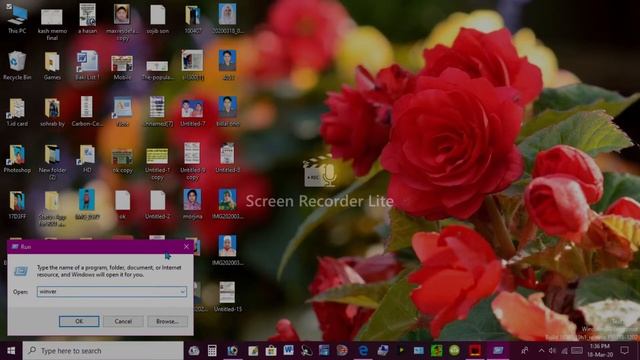Open the Recycle Bin icon
The image size is (640, 360).
click(17, 65)
